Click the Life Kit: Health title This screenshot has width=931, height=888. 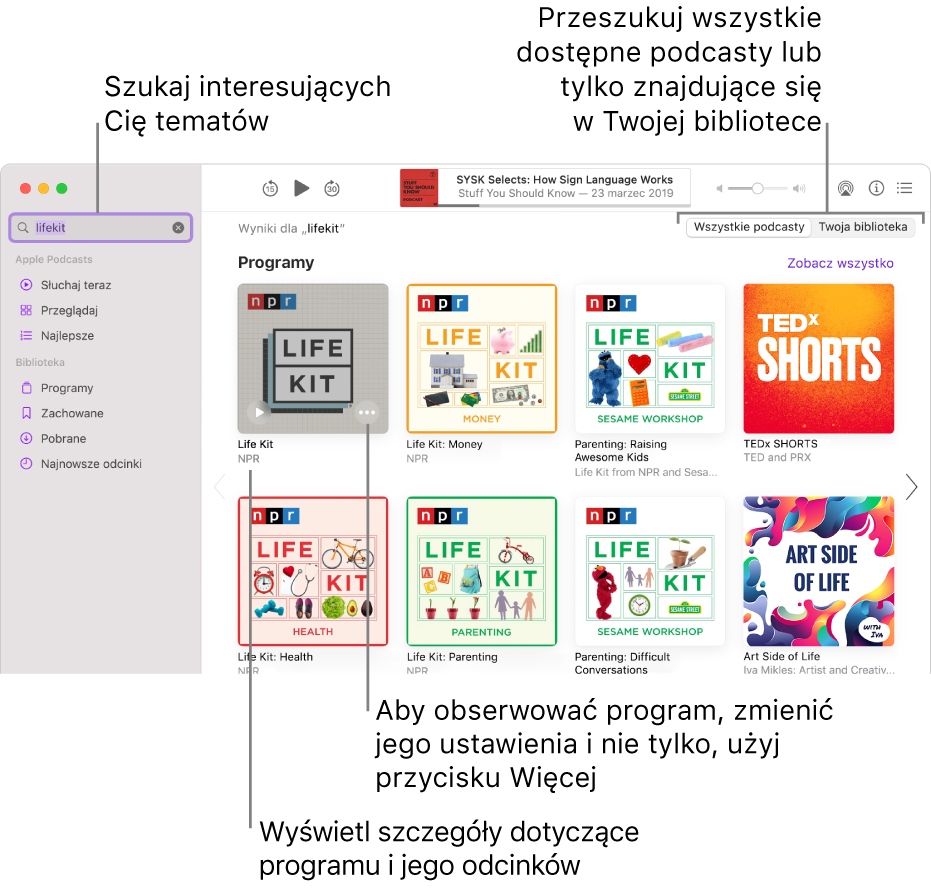(x=276, y=657)
